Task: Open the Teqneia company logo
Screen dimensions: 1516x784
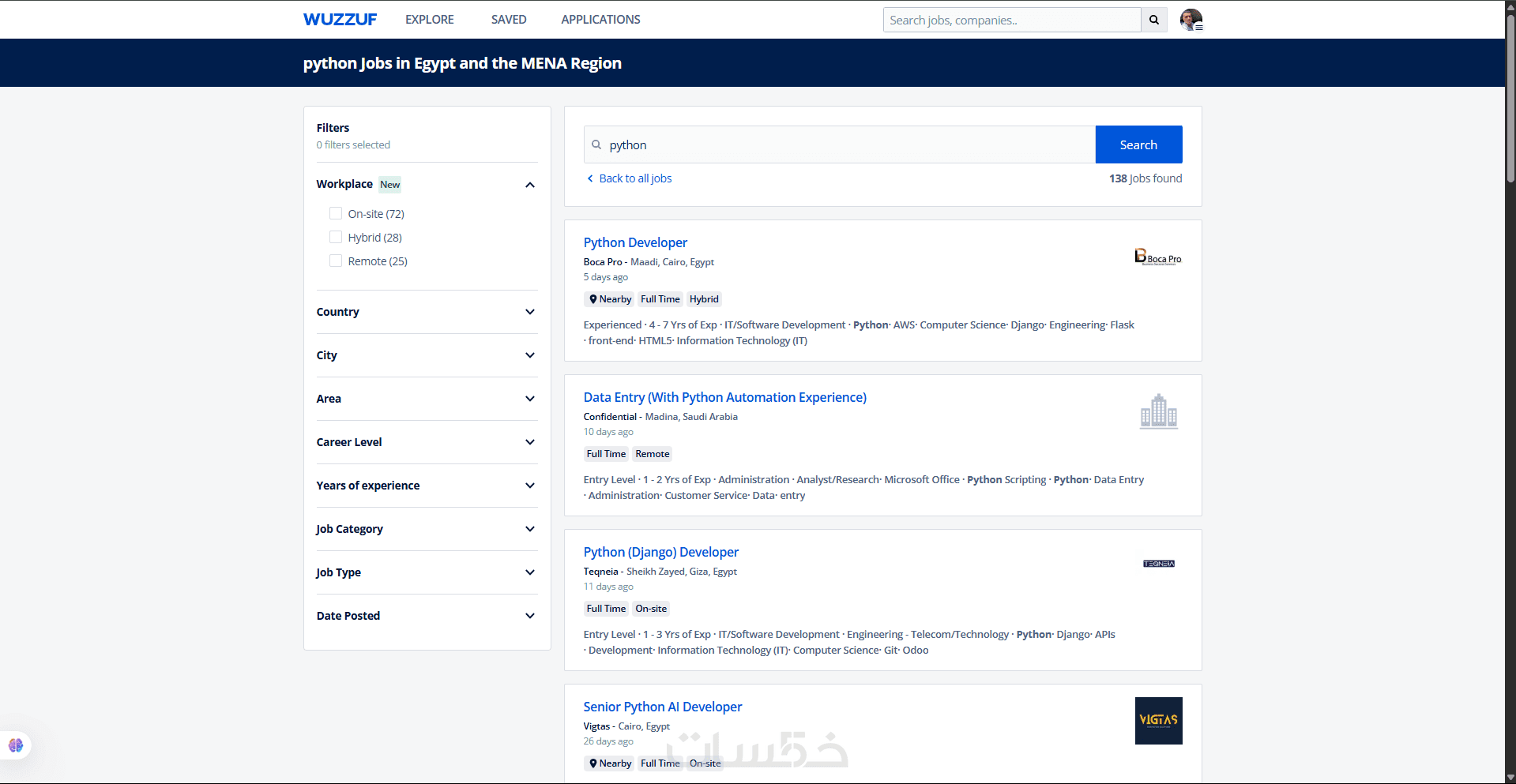Action: pos(1159,564)
